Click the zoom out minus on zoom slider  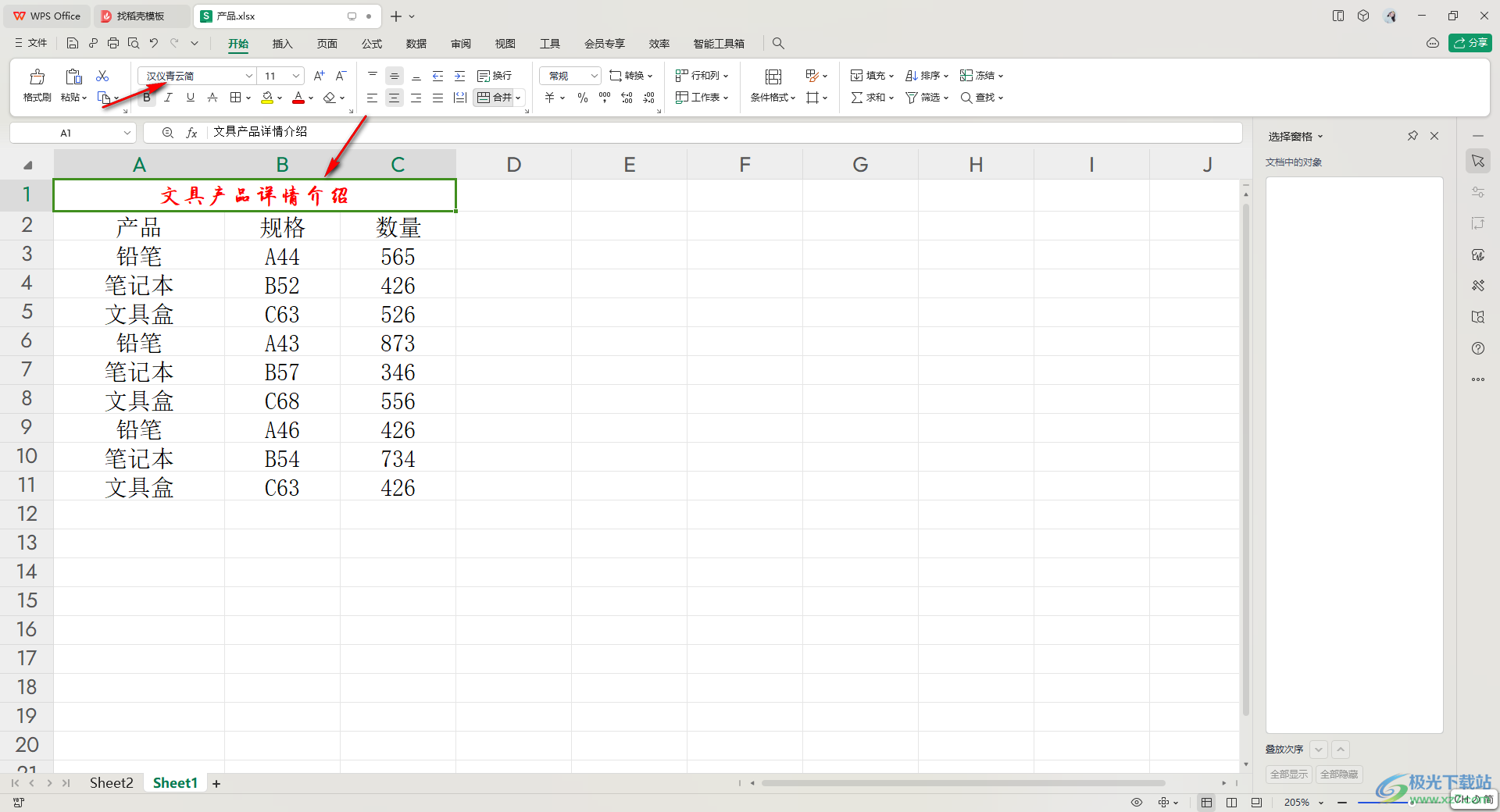click(1342, 803)
